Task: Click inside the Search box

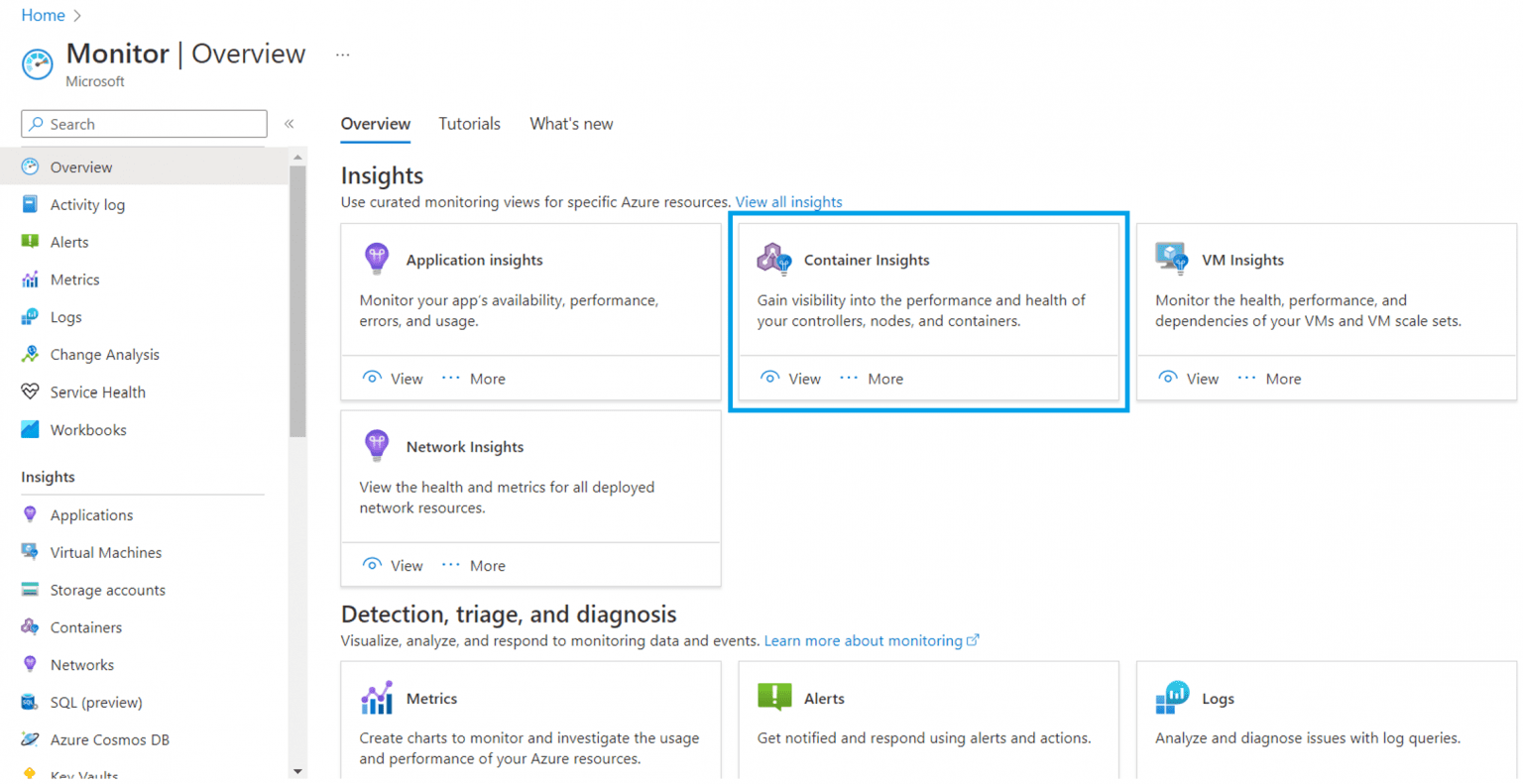Action: point(144,123)
